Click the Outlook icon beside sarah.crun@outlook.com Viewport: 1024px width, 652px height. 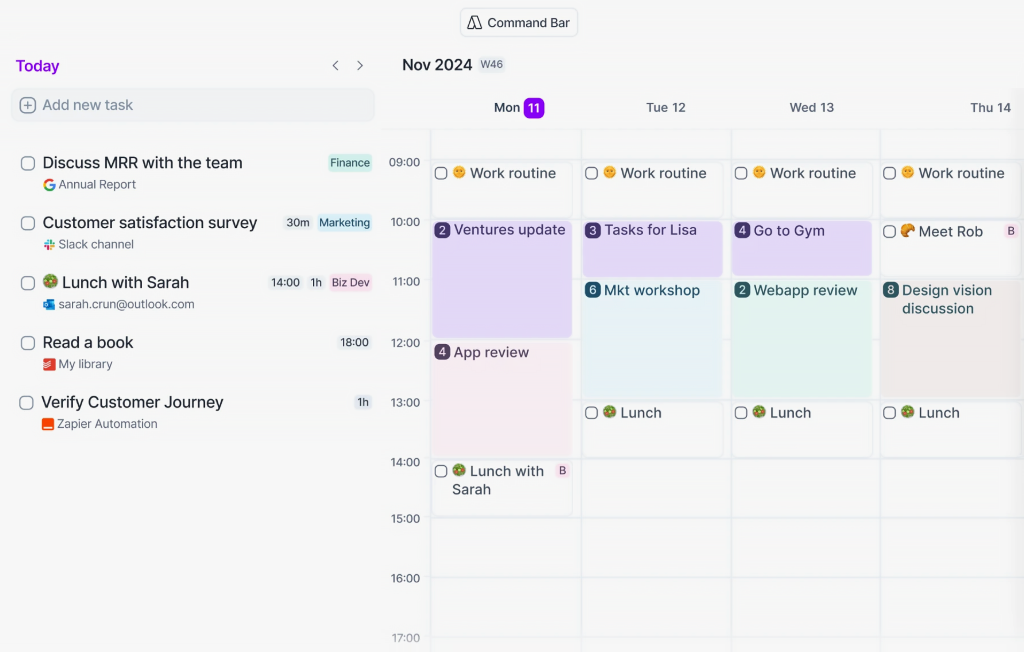[49, 305]
